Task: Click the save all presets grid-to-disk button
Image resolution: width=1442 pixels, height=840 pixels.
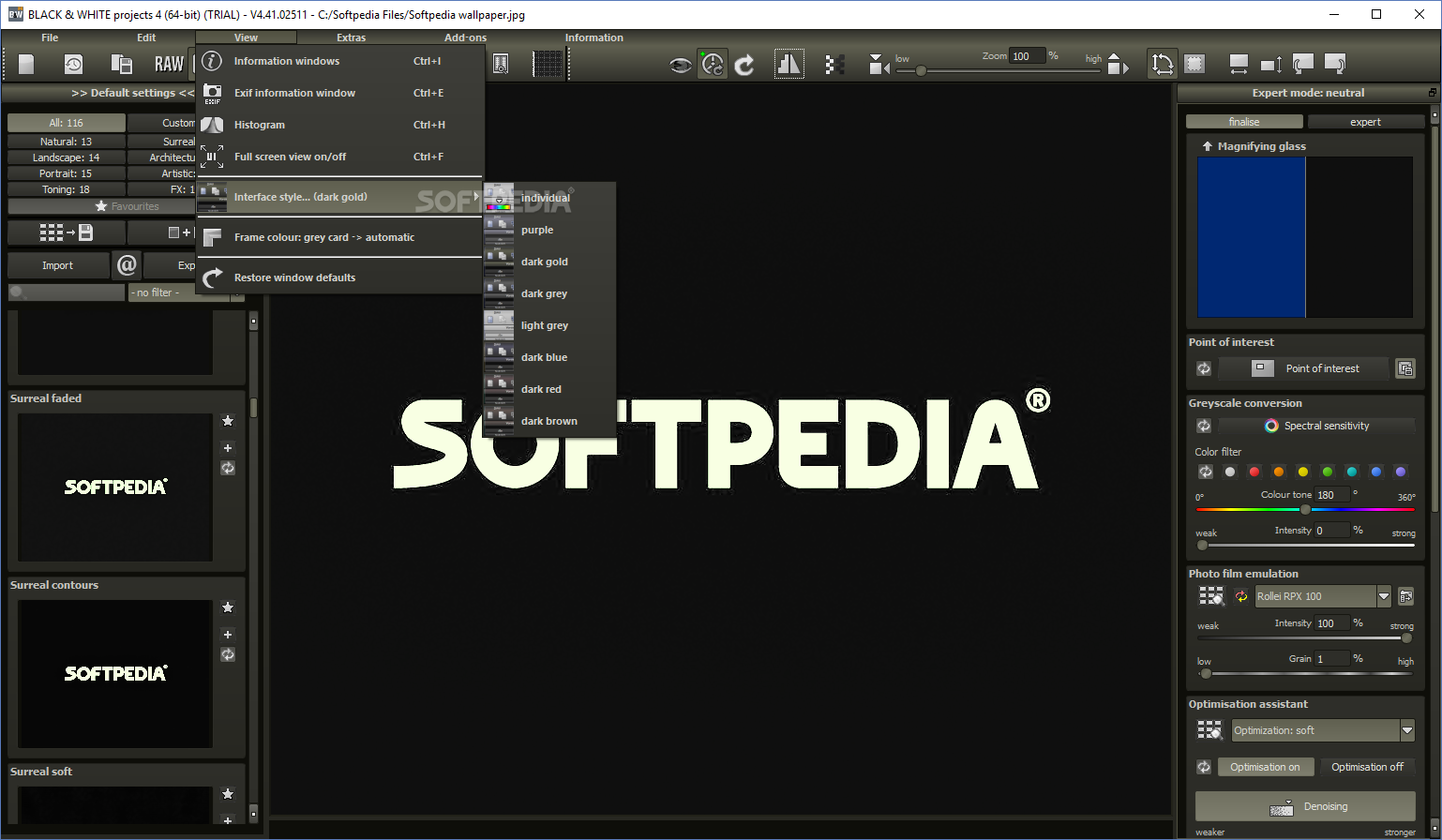Action: (x=66, y=232)
